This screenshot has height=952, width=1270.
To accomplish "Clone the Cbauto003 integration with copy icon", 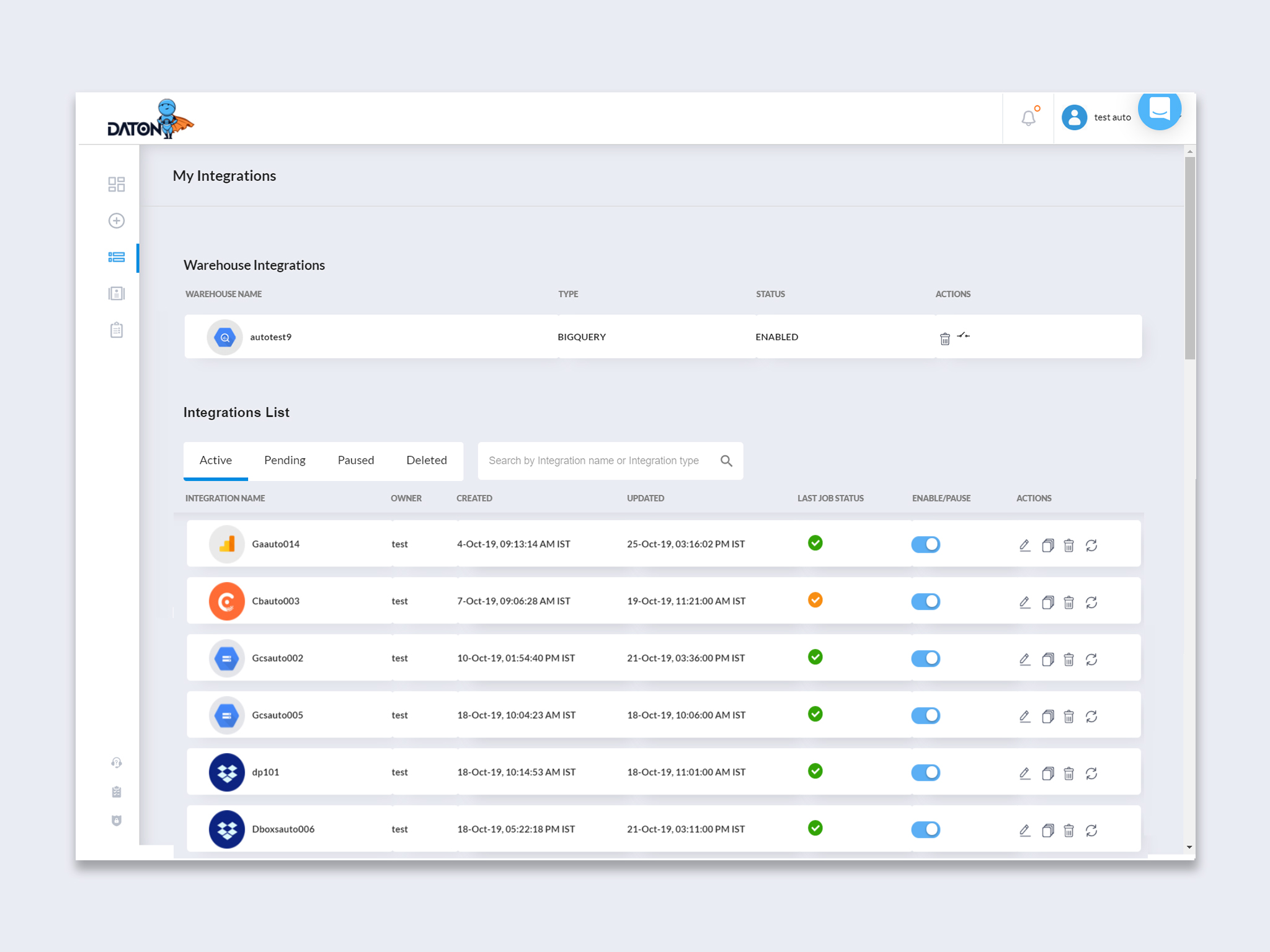I will [1047, 602].
